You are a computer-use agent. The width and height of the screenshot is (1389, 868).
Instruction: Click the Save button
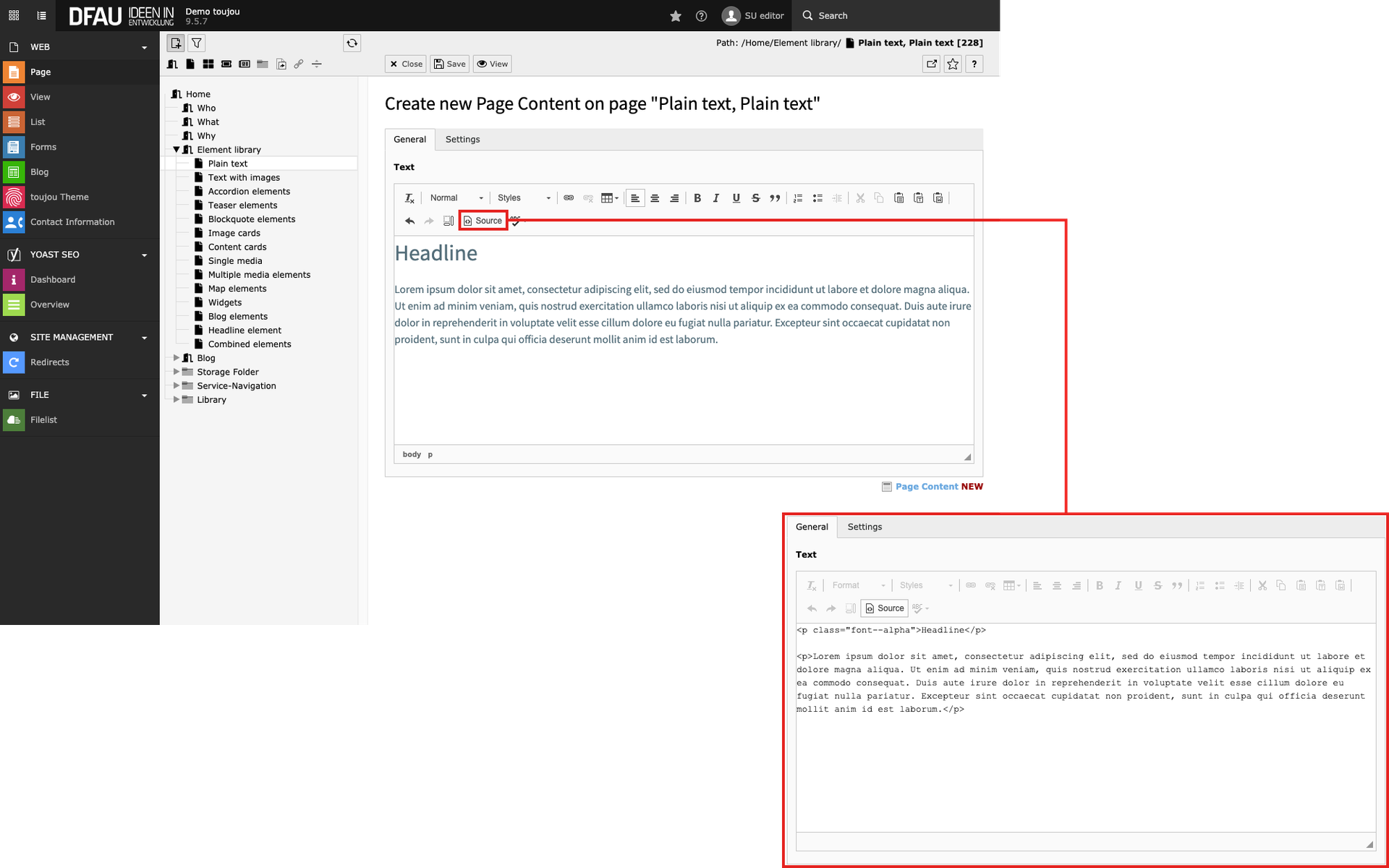[449, 64]
